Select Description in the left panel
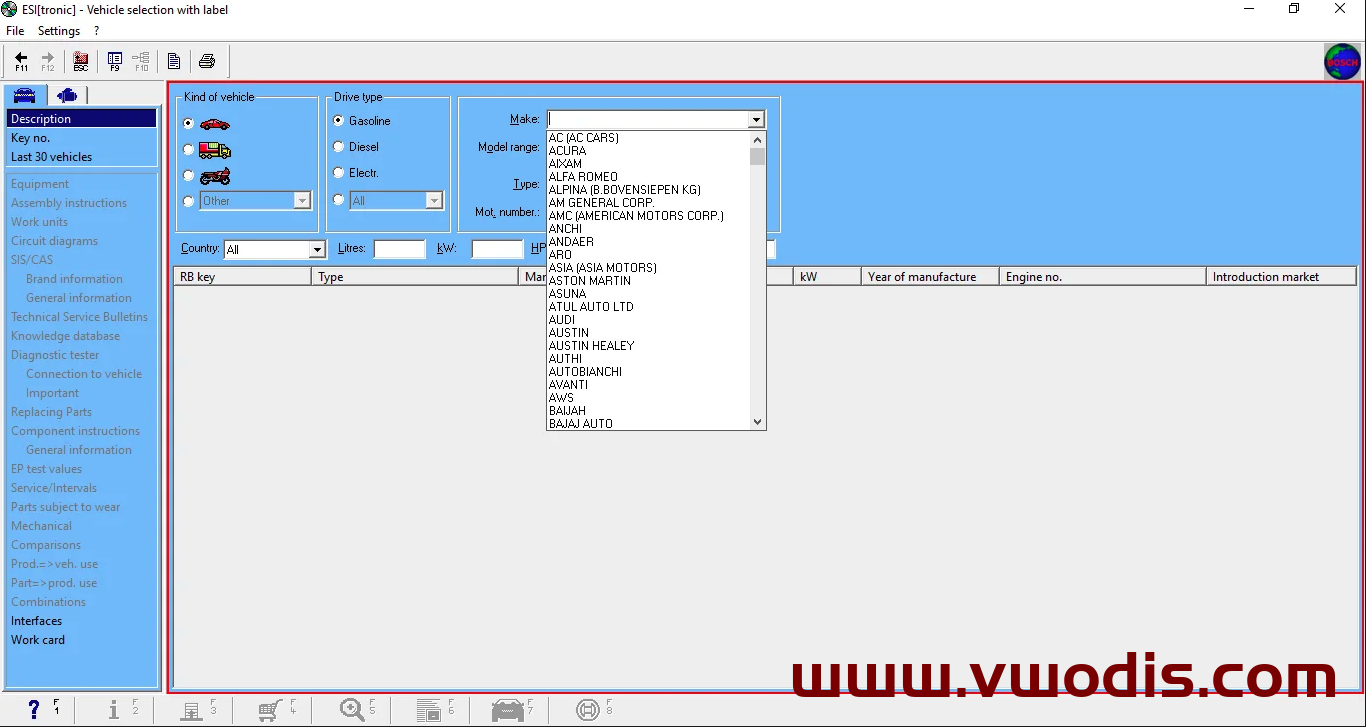The width and height of the screenshot is (1366, 727). pyautogui.click(x=82, y=119)
